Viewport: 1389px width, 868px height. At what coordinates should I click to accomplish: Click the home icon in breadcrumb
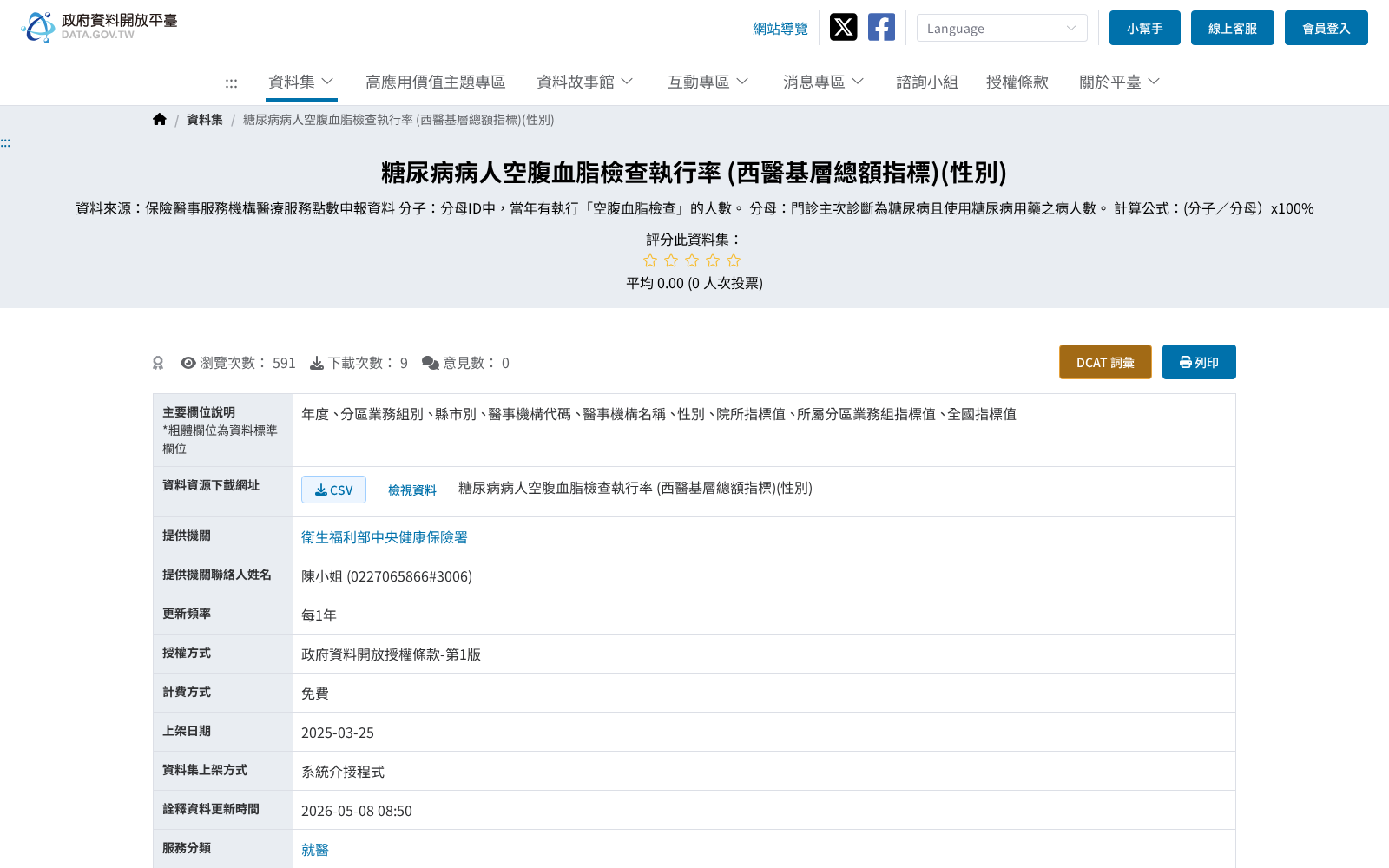tap(160, 120)
